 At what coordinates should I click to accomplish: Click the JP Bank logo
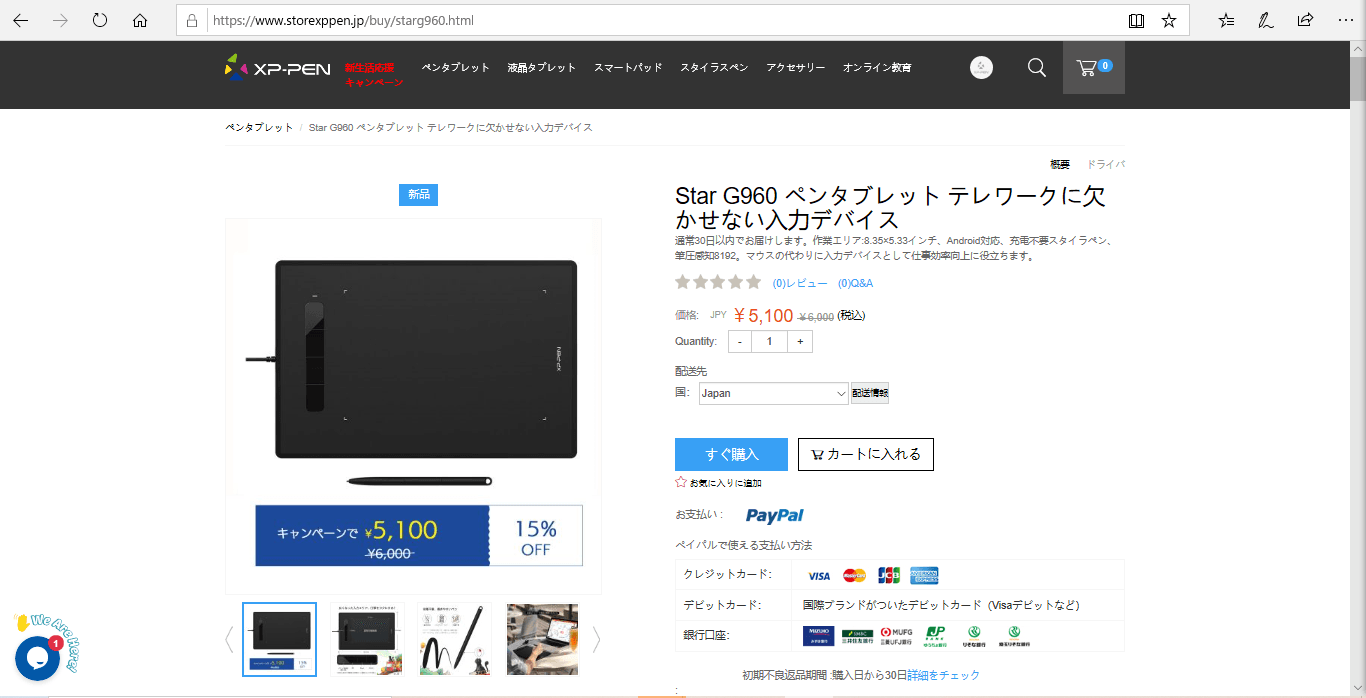tap(935, 636)
